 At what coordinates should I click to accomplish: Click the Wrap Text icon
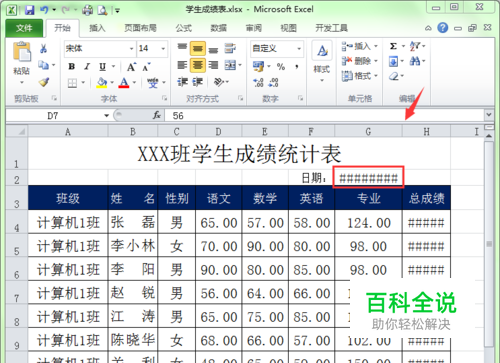230,49
